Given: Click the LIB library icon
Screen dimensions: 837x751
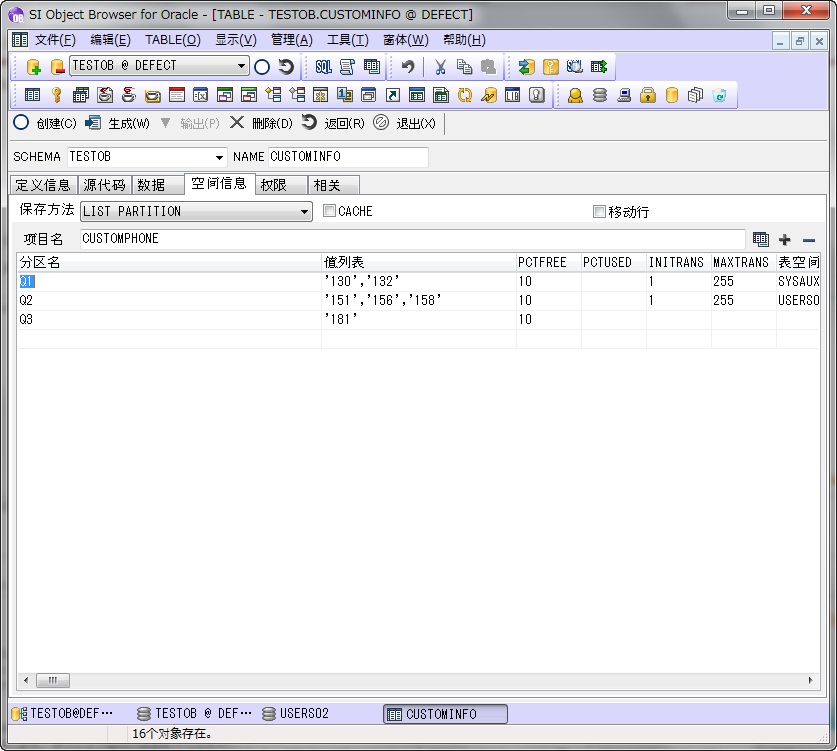Looking at the screenshot, I should click(x=512, y=95).
